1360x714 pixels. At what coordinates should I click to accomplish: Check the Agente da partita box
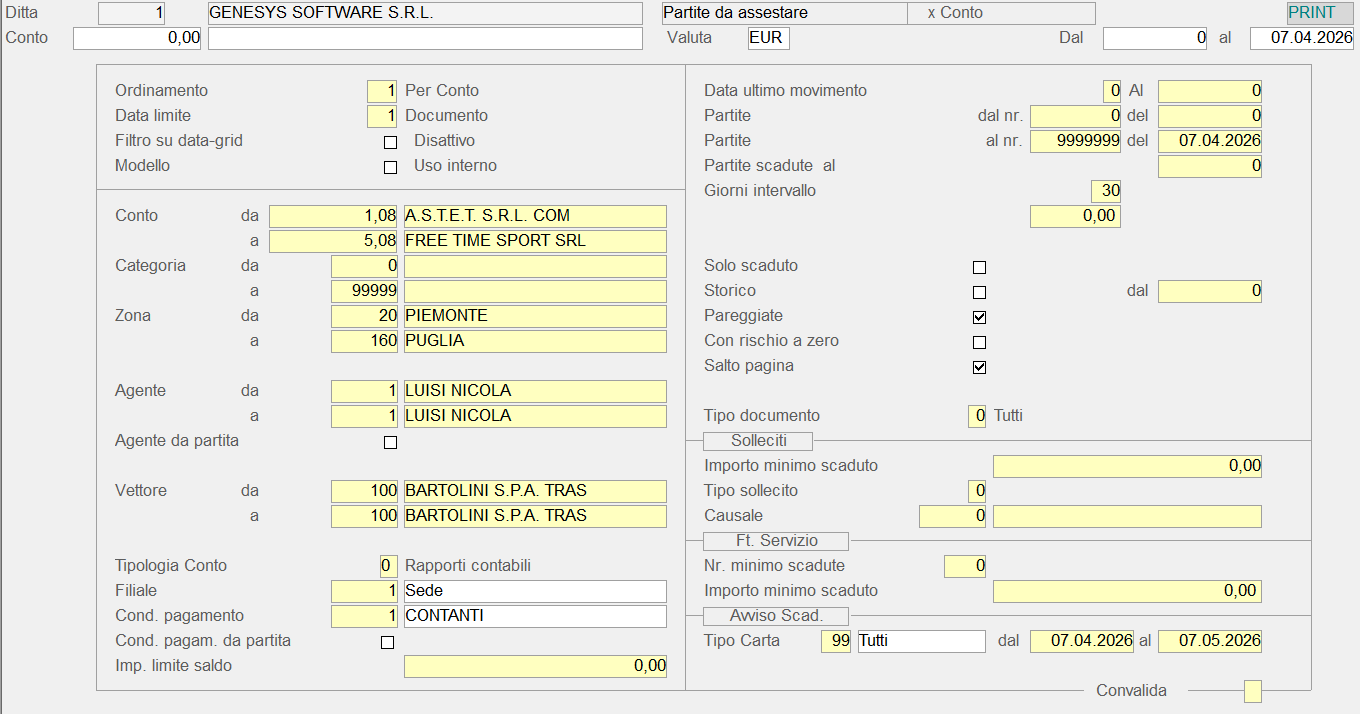391,442
